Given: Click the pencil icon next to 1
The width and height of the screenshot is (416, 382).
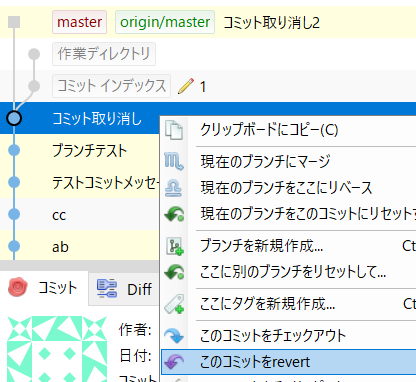Looking at the screenshot, I should 186,86.
